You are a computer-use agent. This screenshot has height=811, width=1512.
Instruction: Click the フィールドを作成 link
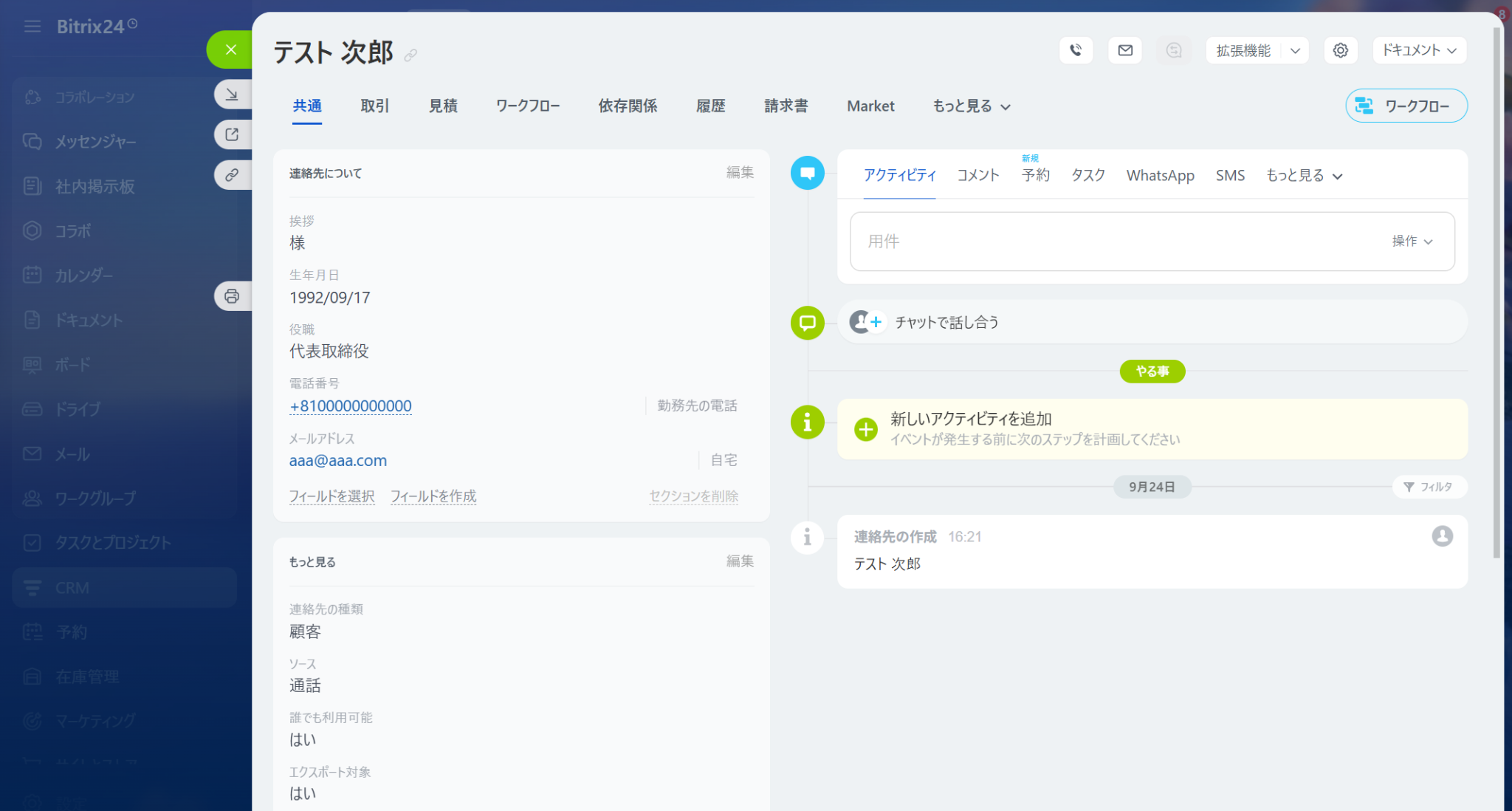(x=433, y=496)
